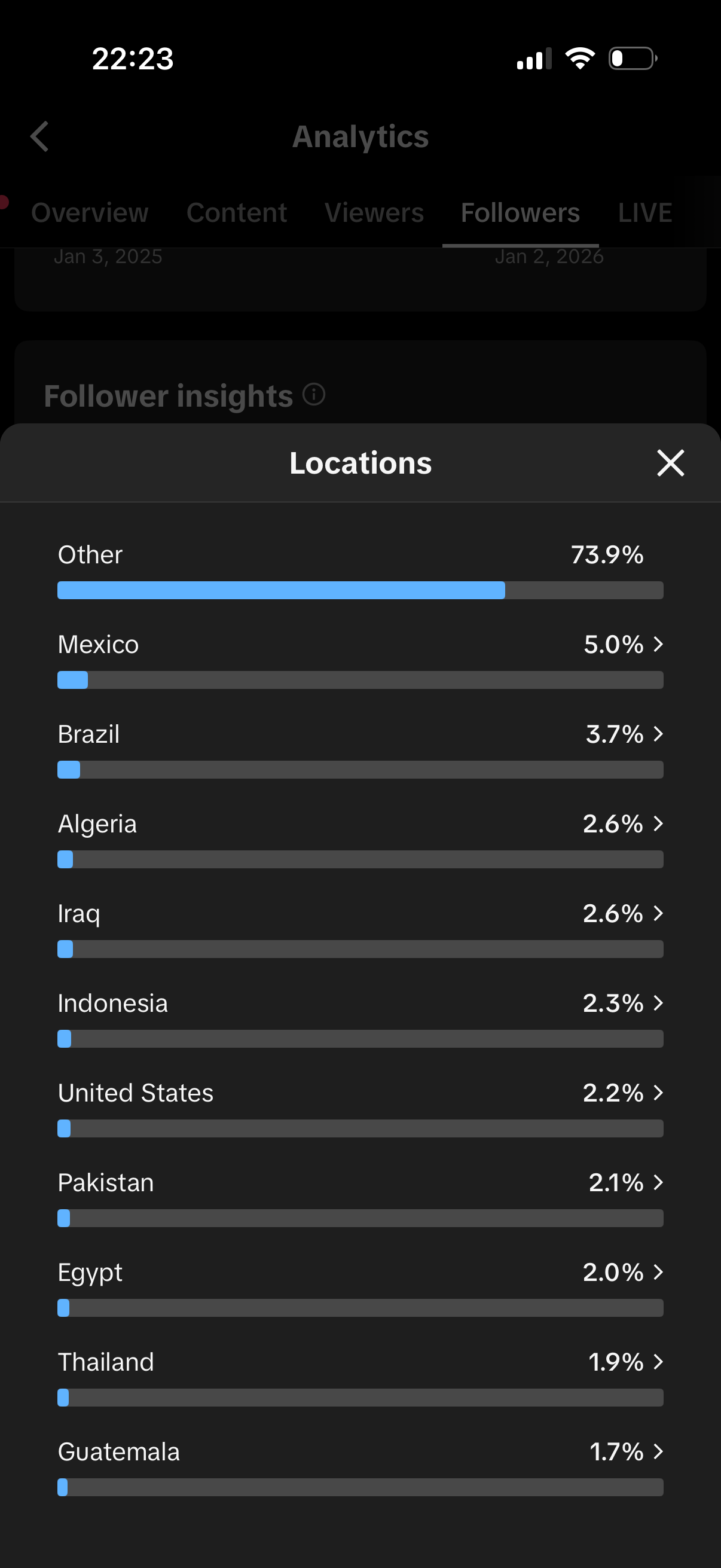Show United States breakdown chevron
The height and width of the screenshot is (1568, 721).
pyautogui.click(x=658, y=1093)
